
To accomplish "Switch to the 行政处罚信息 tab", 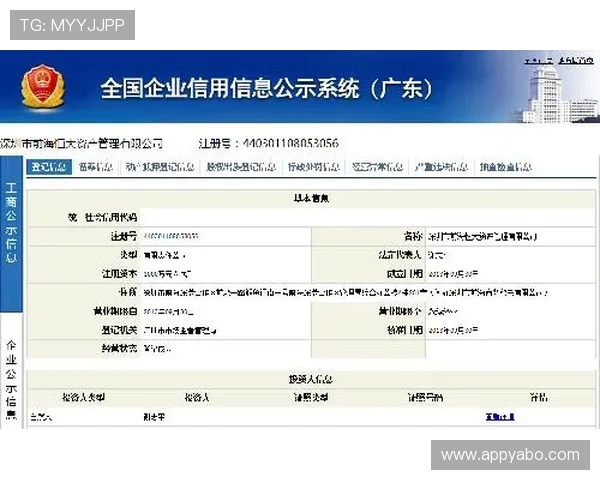I will pyautogui.click(x=314, y=167).
